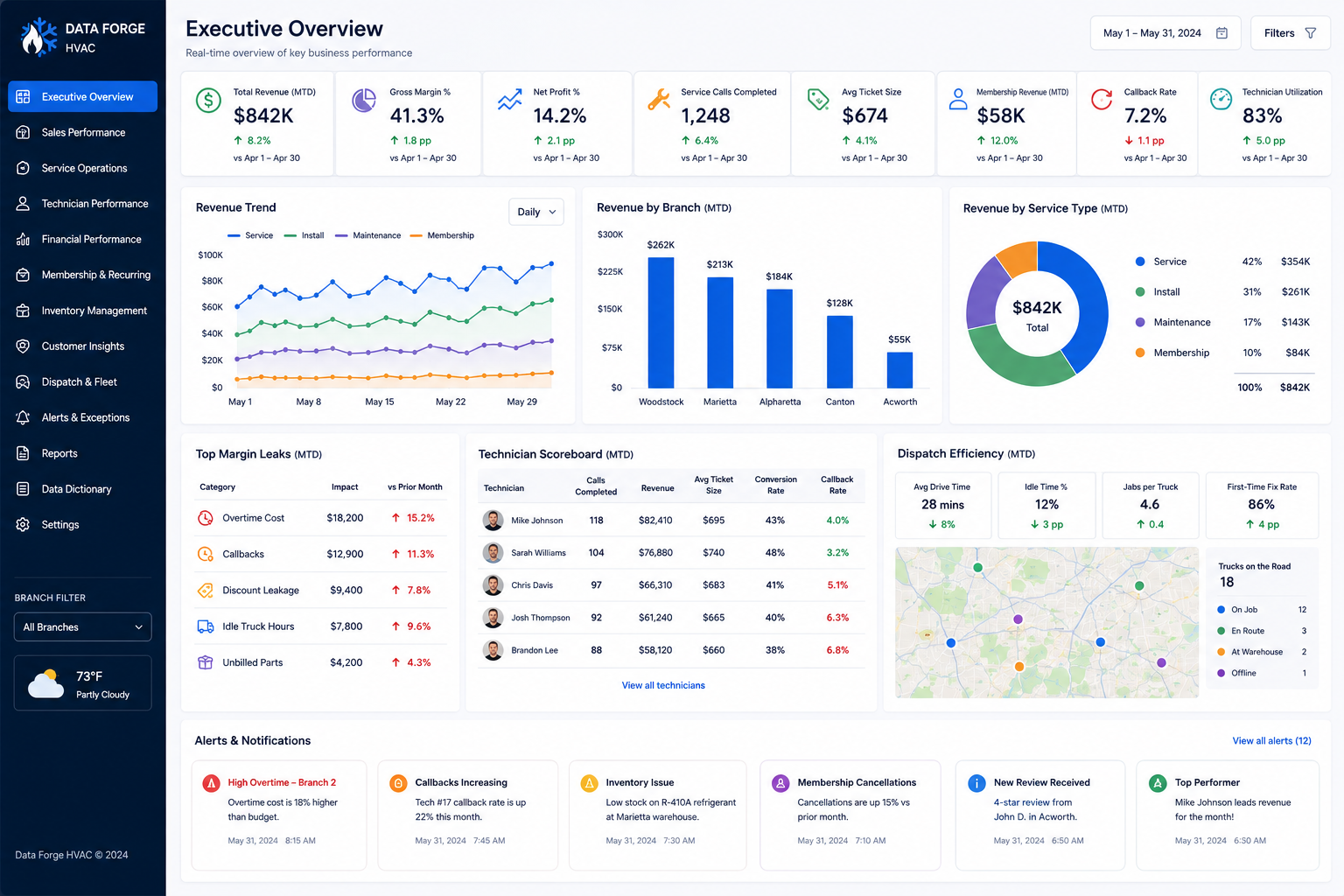Select Inventory Management menu item
The height and width of the screenshot is (896, 1344).
(x=83, y=311)
